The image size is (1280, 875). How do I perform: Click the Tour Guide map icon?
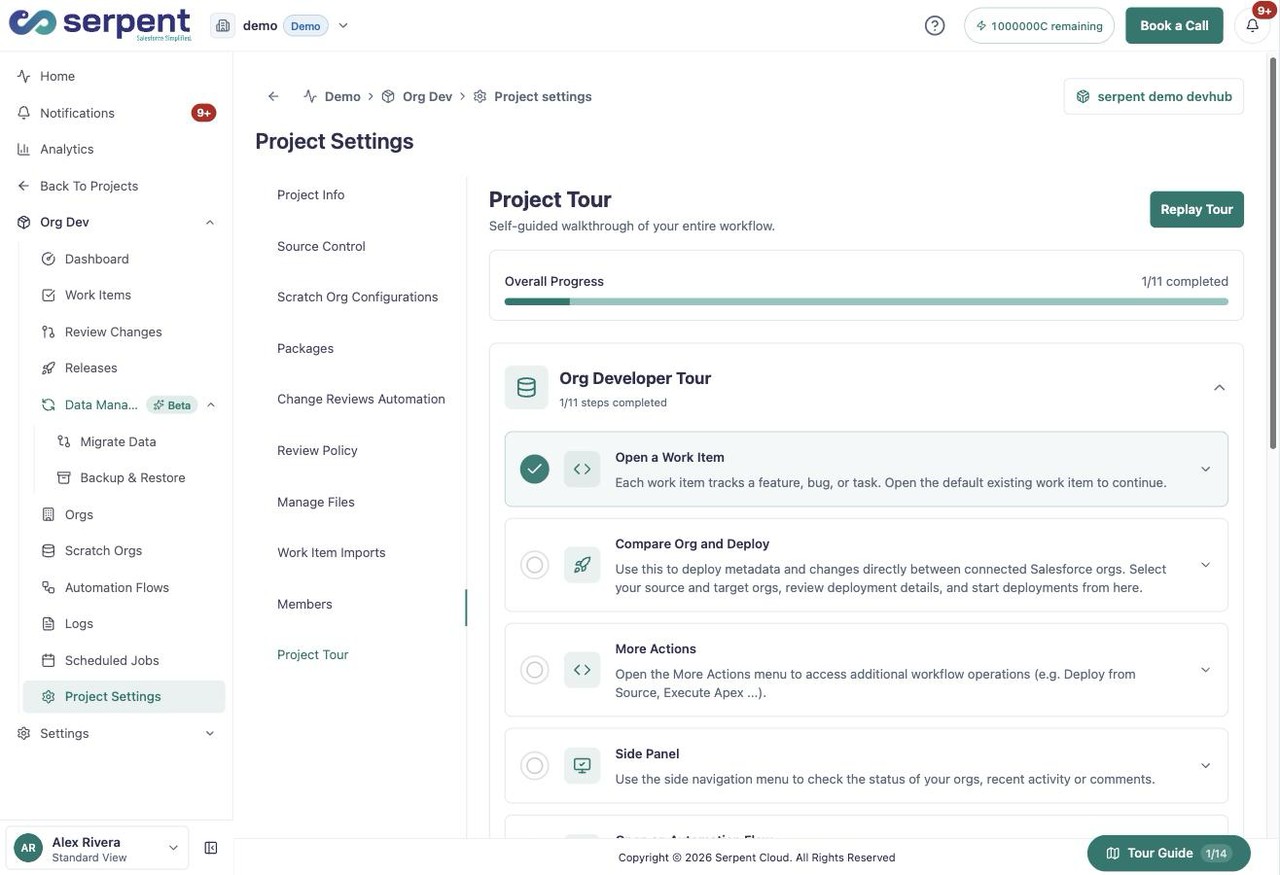coord(1113,853)
